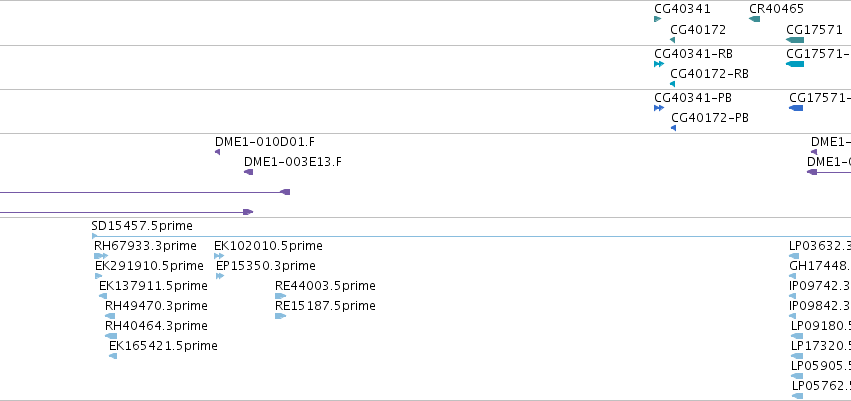This screenshot has width=851, height=401.
Task: Open the SD15457.5prime feature label
Action: [x=142, y=226]
